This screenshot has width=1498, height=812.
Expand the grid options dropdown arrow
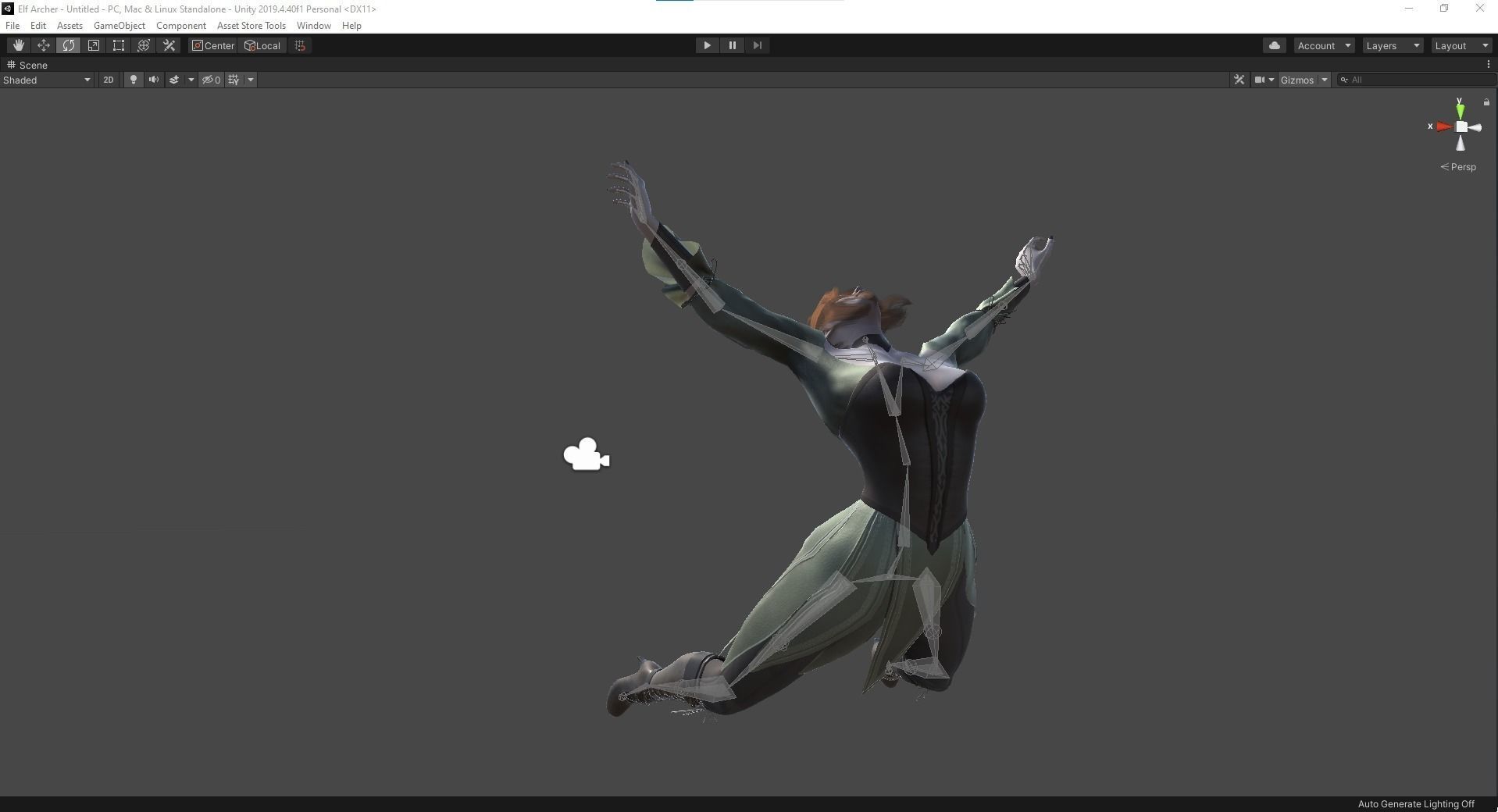pos(251,80)
